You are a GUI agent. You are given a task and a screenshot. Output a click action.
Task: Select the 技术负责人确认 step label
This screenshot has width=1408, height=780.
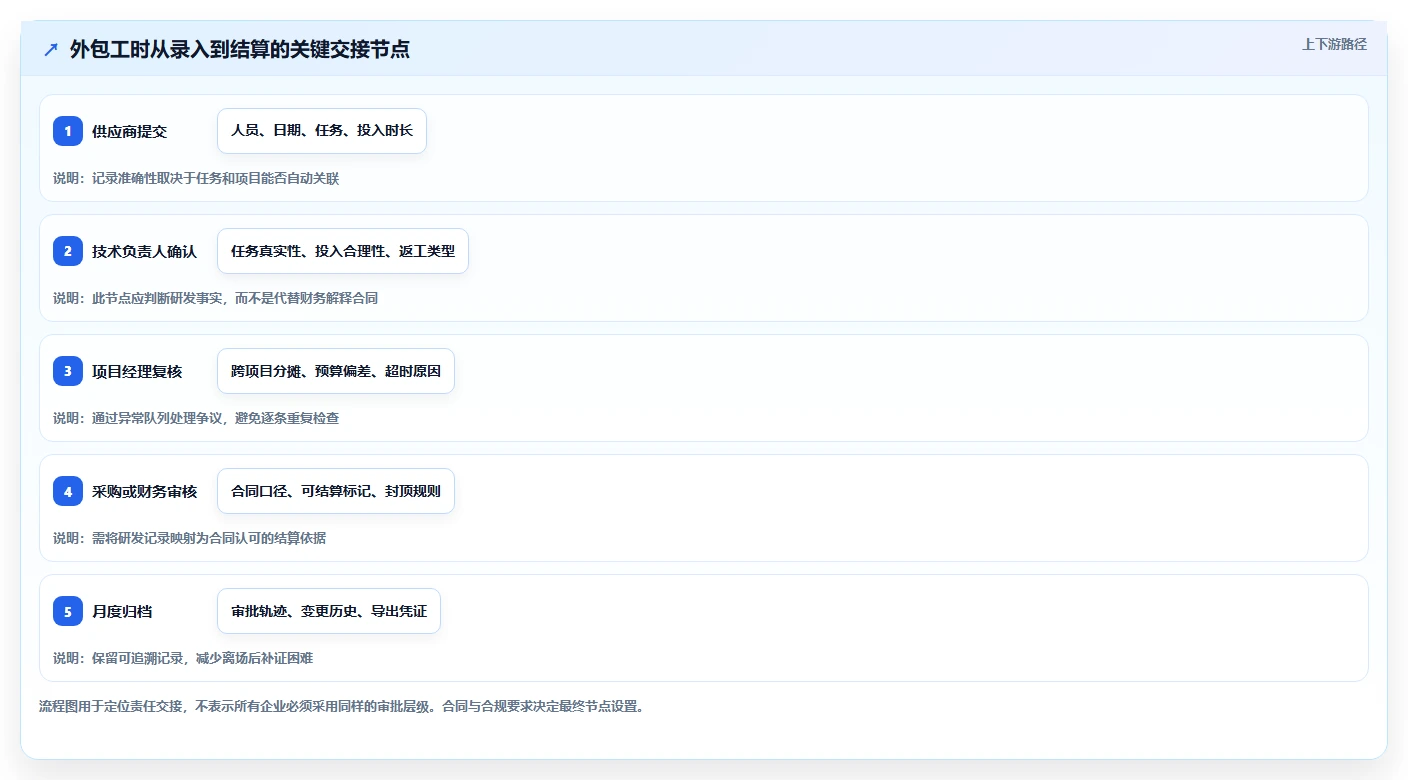click(145, 251)
